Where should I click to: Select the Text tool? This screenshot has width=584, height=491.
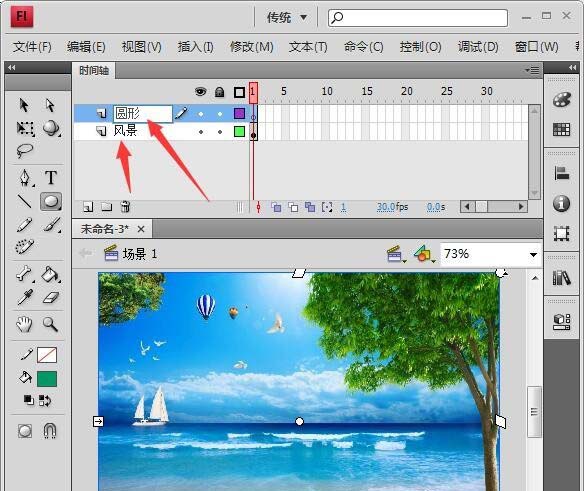(51, 178)
